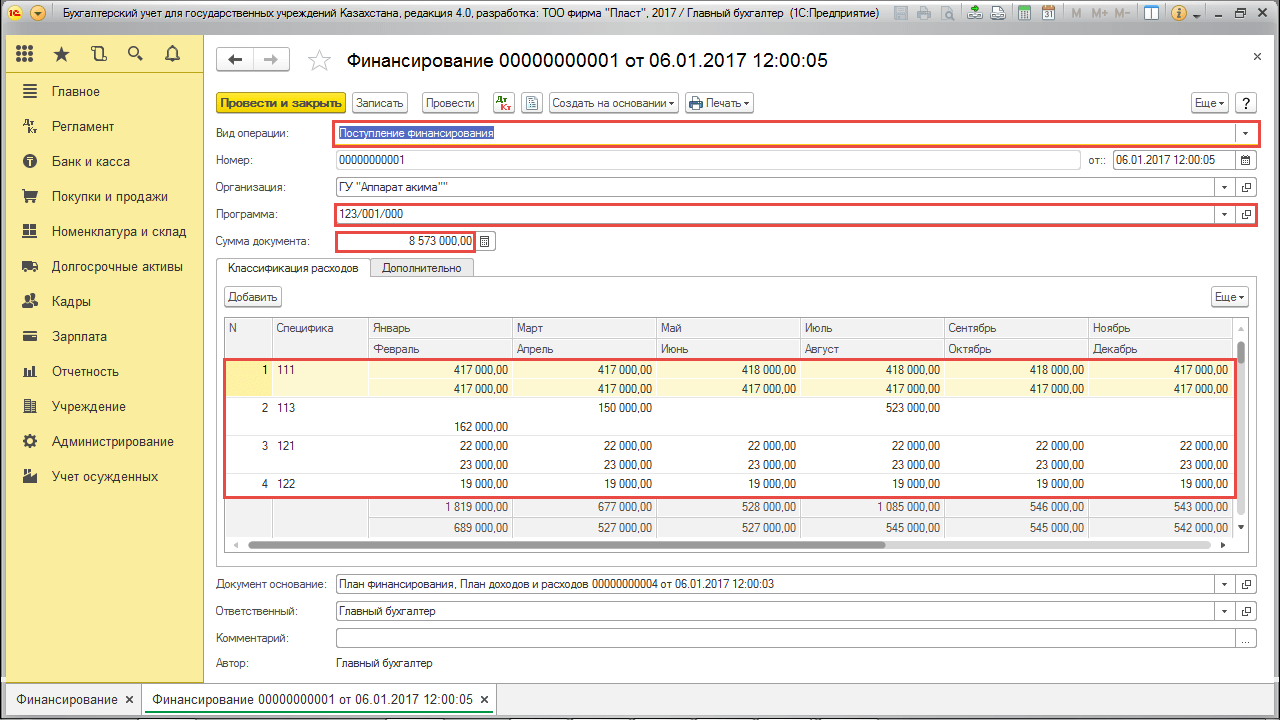Open the Зарплата section in sidebar
The width and height of the screenshot is (1280, 720).
79,336
